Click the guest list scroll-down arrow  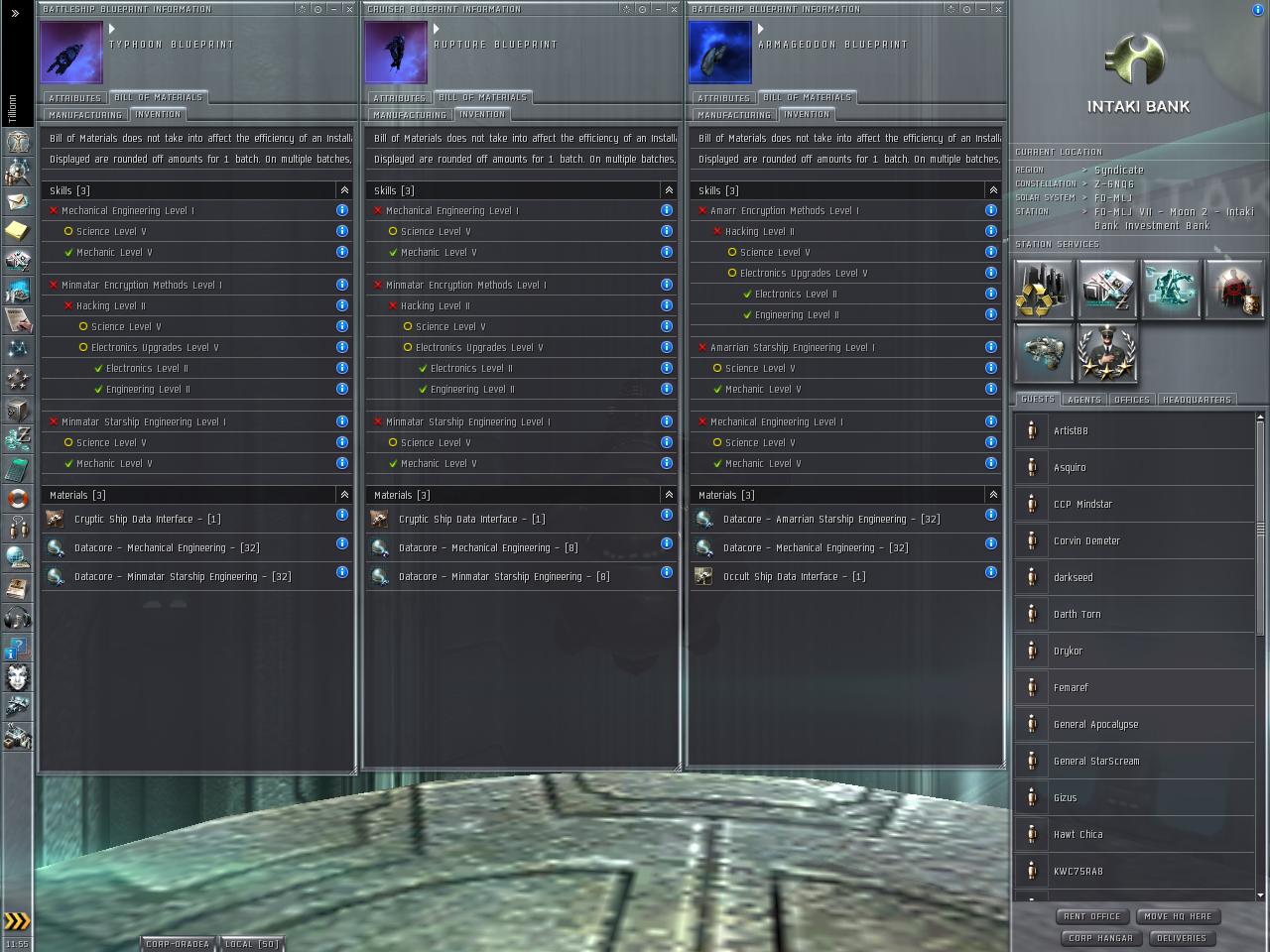[x=1260, y=895]
